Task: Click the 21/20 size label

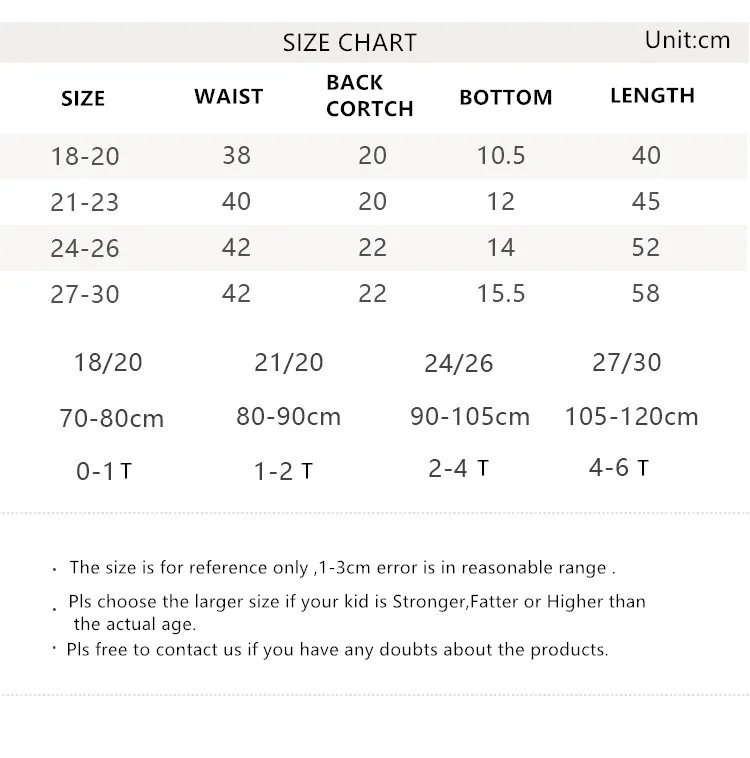Action: [289, 363]
